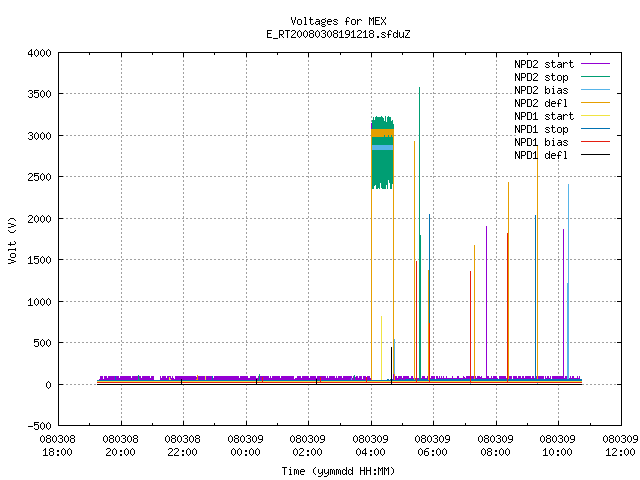Click the 080309 00:00 x-axis label
Image resolution: width=640 pixels, height=480 pixels.
[x=245, y=445]
